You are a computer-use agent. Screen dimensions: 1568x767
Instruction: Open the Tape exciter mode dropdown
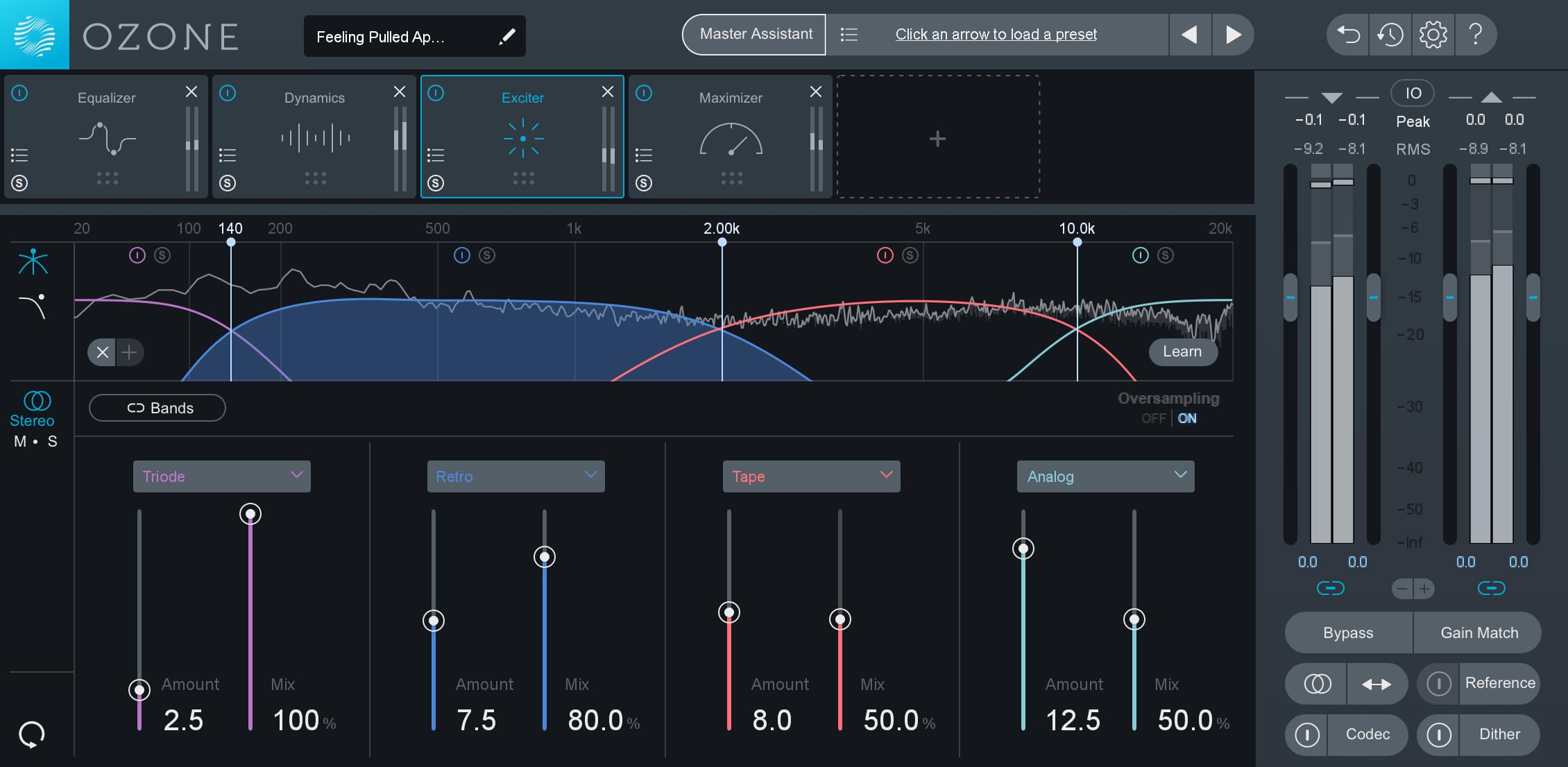tap(811, 476)
